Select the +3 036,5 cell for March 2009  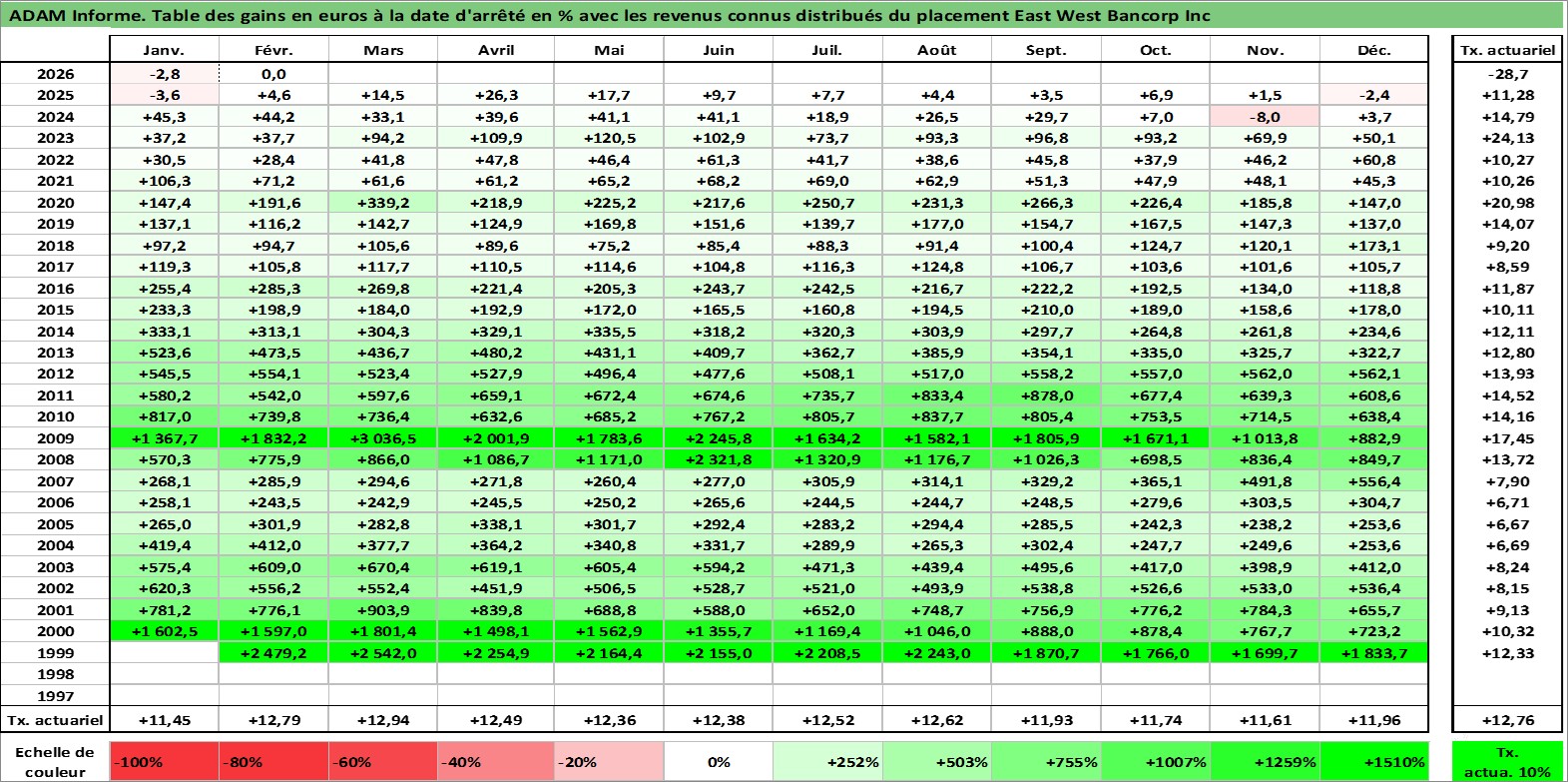[x=383, y=438]
